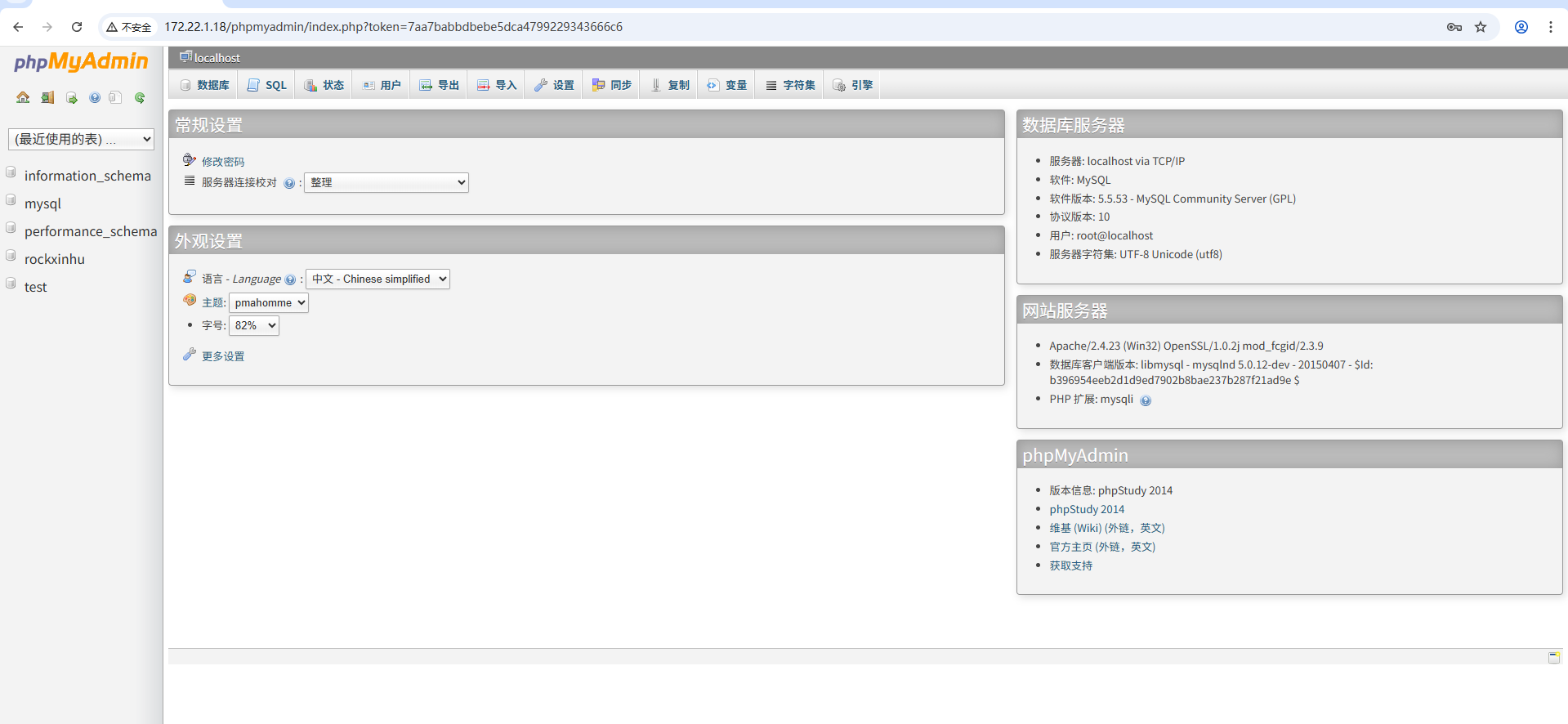
Task: Open the 最近使用的表 dropdown
Action: coord(81,139)
